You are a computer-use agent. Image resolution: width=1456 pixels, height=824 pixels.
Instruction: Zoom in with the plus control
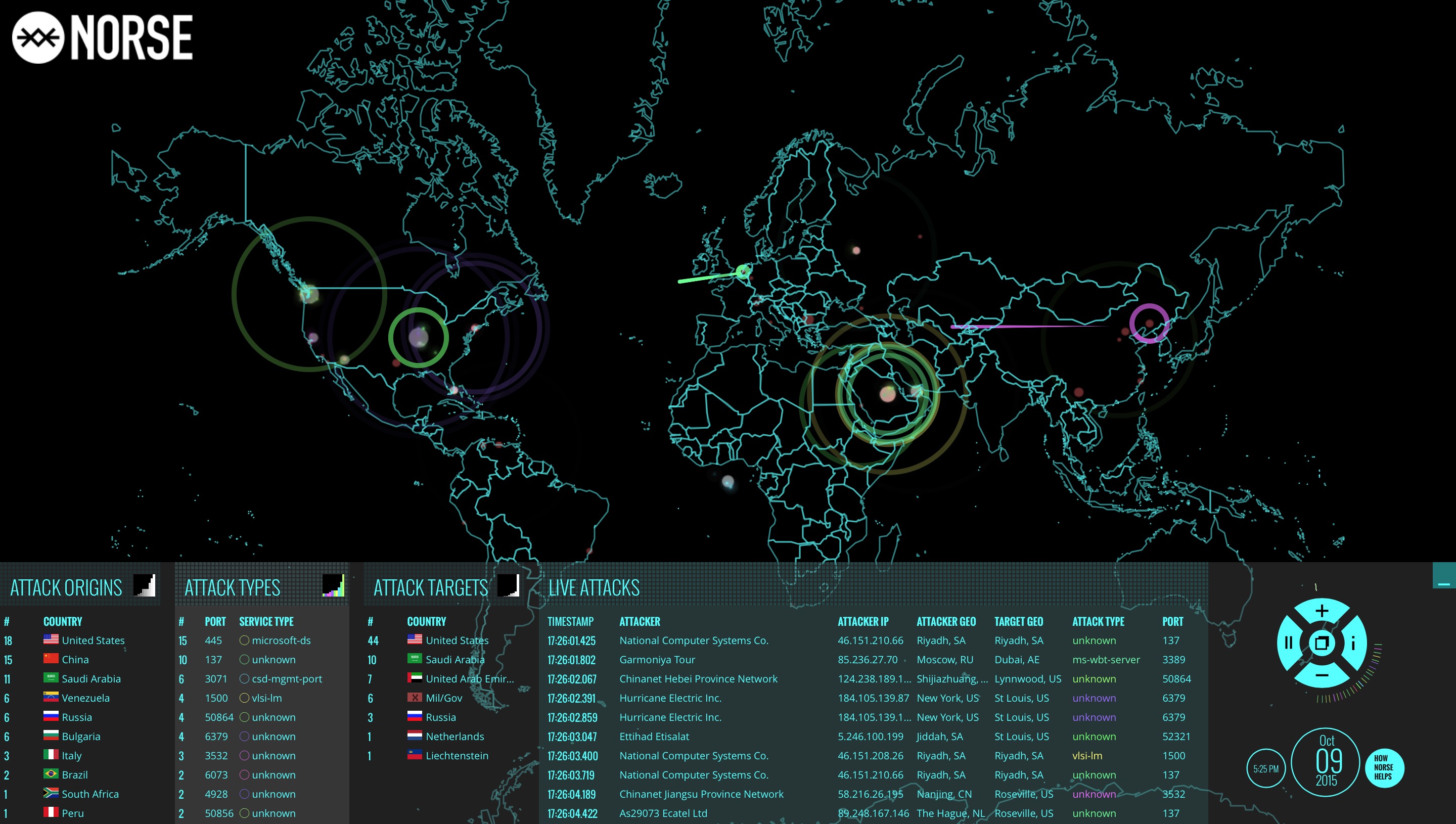[1322, 611]
